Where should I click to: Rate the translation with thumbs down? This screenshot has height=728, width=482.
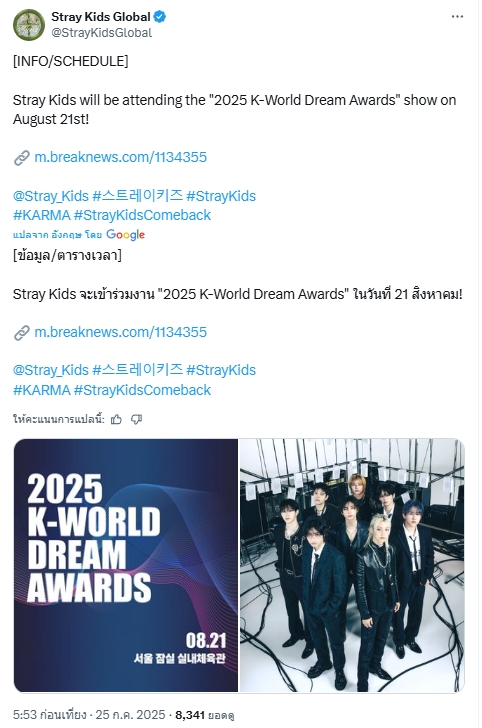[136, 419]
